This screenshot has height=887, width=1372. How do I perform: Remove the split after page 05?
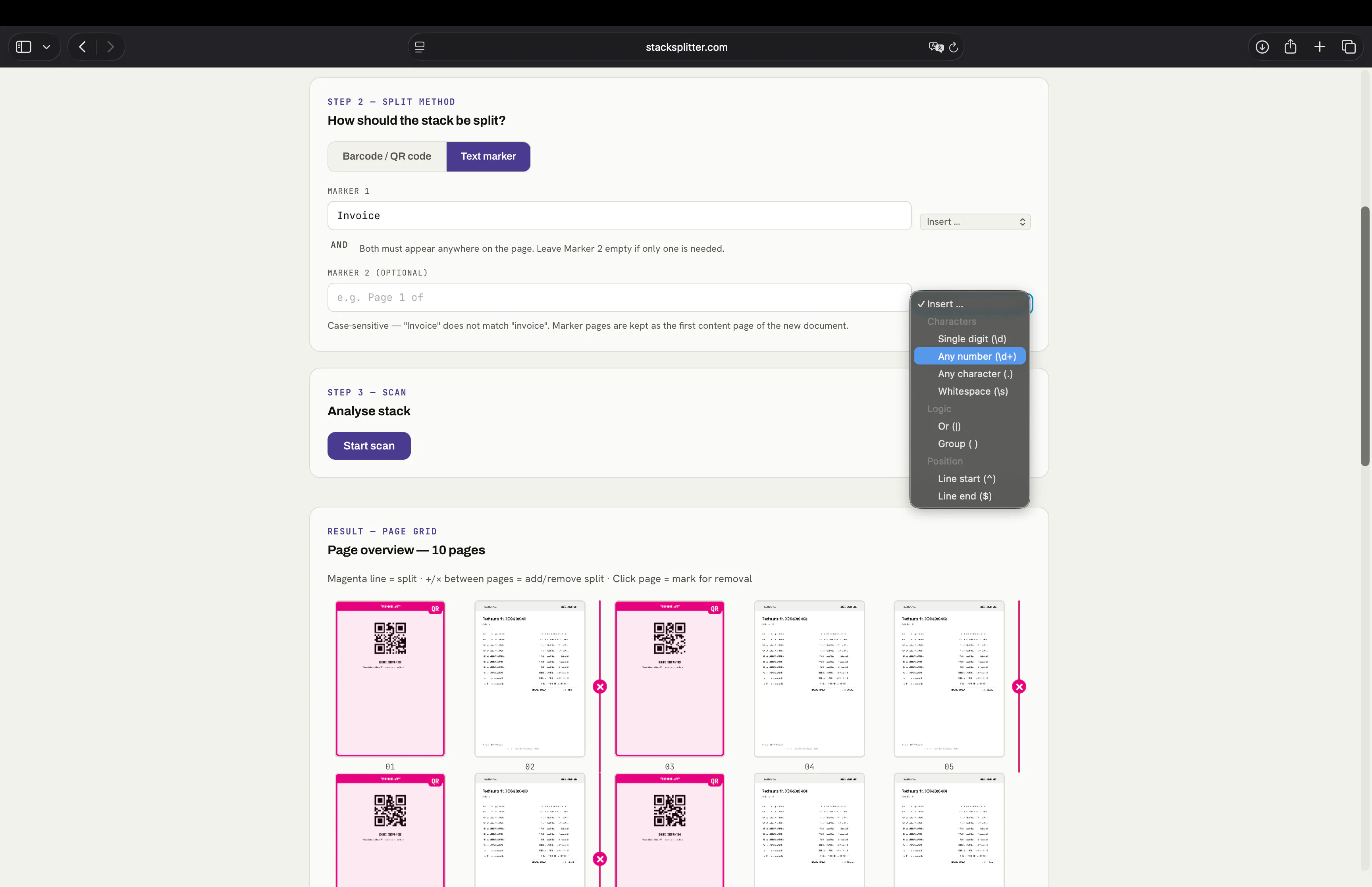click(1019, 686)
